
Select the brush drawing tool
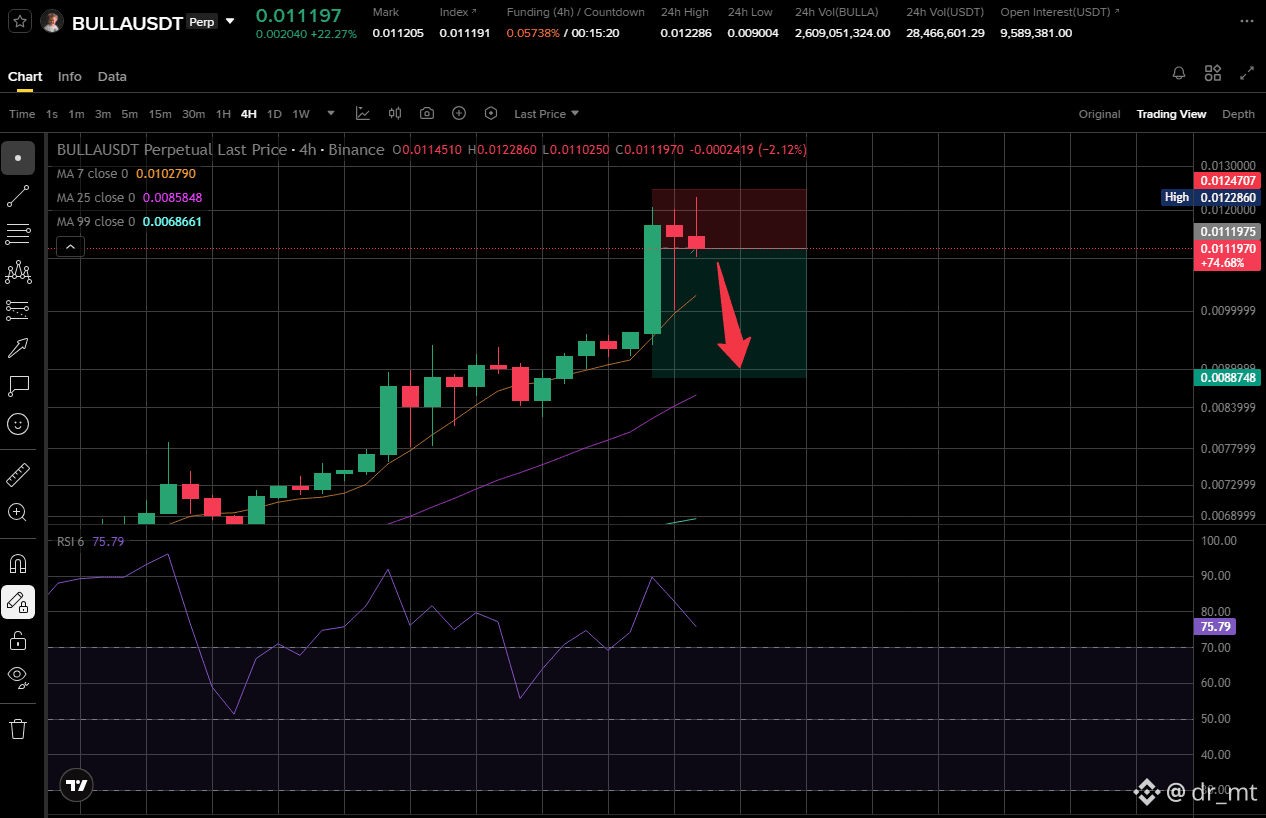tap(18, 348)
